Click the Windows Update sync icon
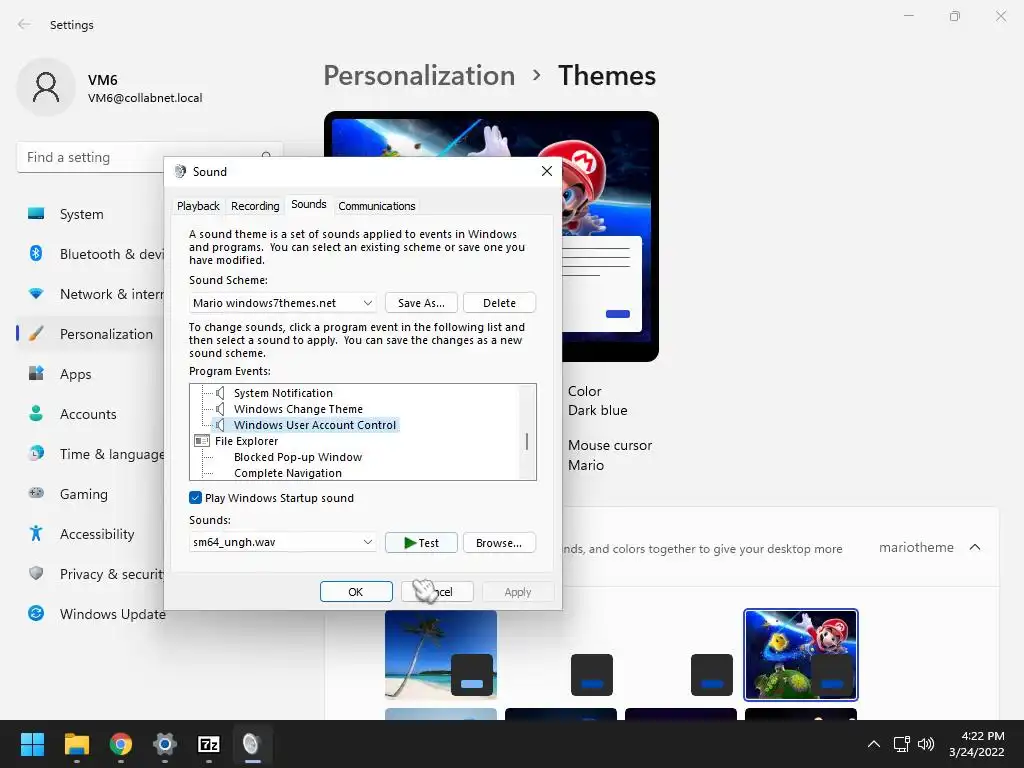Screen dimensions: 1024x768 point(36,613)
